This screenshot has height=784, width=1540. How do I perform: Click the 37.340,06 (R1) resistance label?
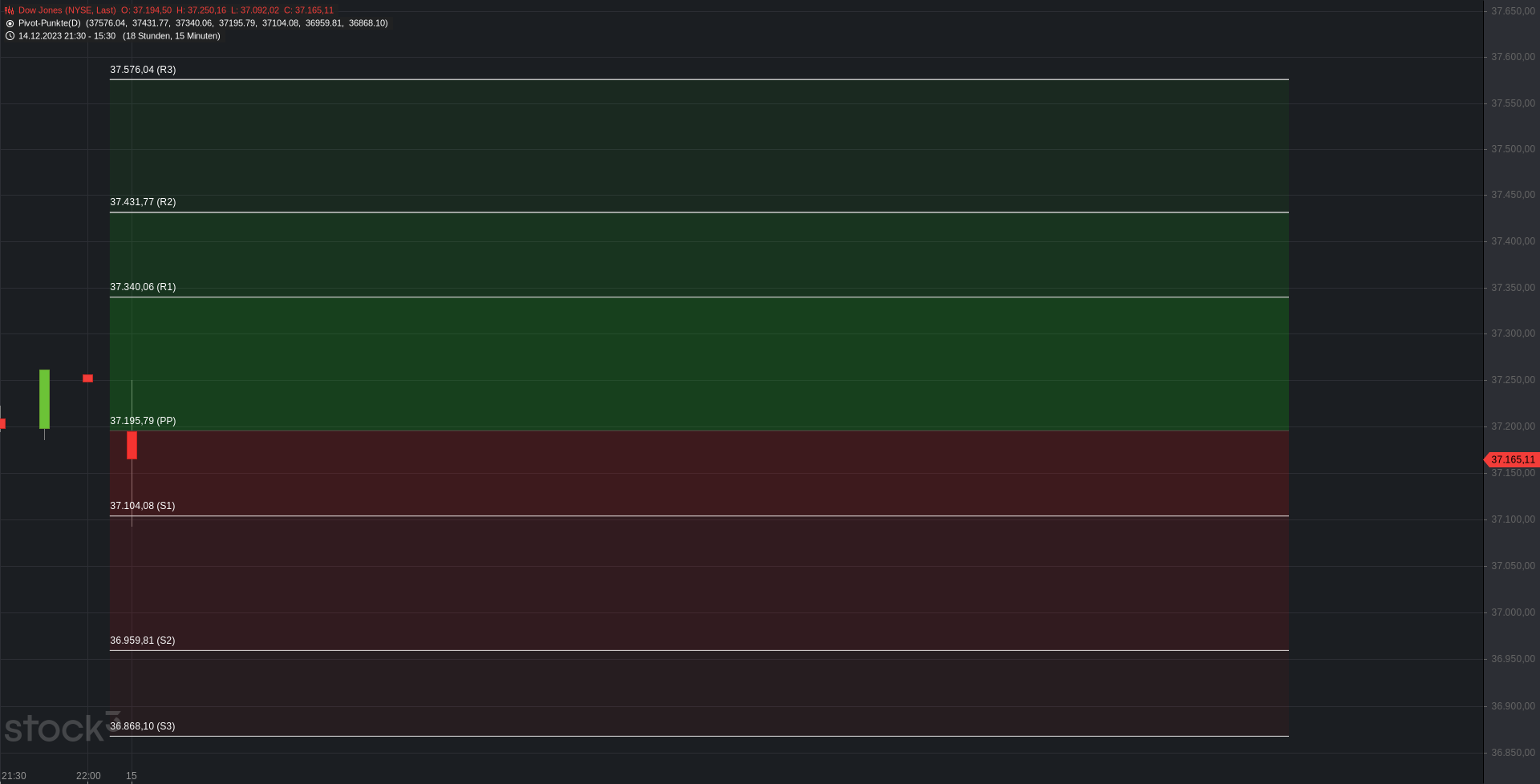click(x=143, y=287)
